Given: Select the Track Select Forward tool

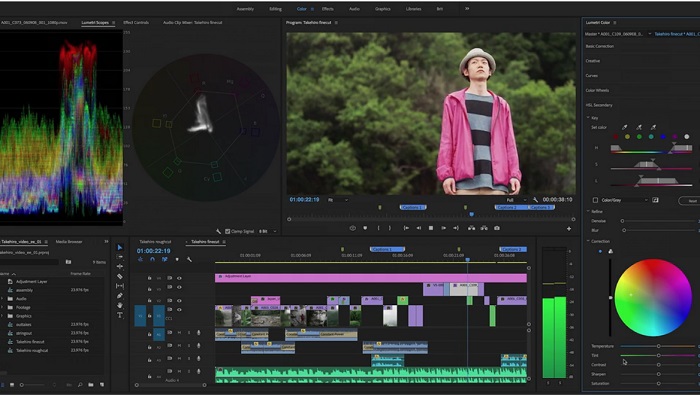Looking at the screenshot, I should point(120,257).
